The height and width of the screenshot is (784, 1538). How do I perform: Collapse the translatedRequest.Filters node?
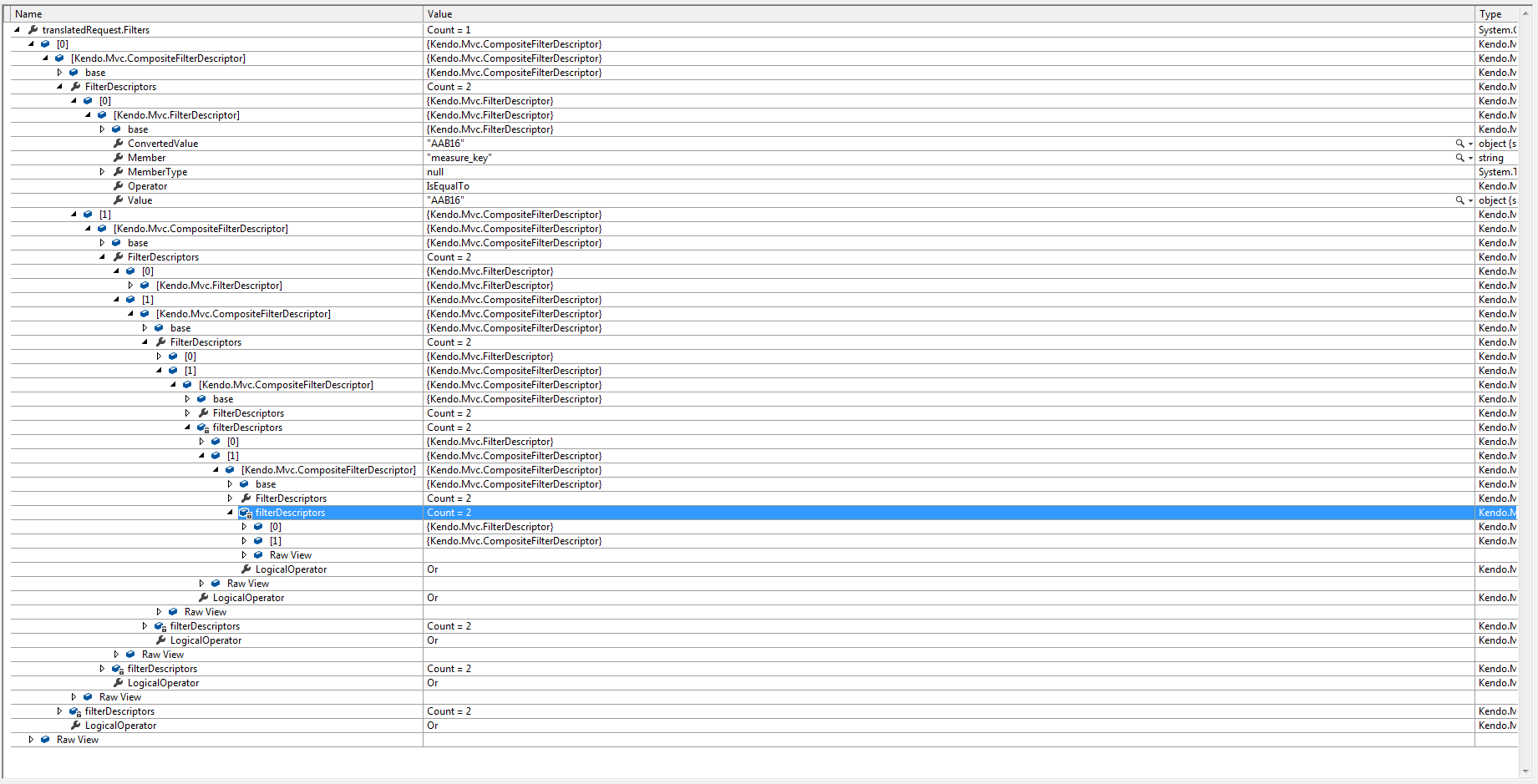(x=17, y=30)
